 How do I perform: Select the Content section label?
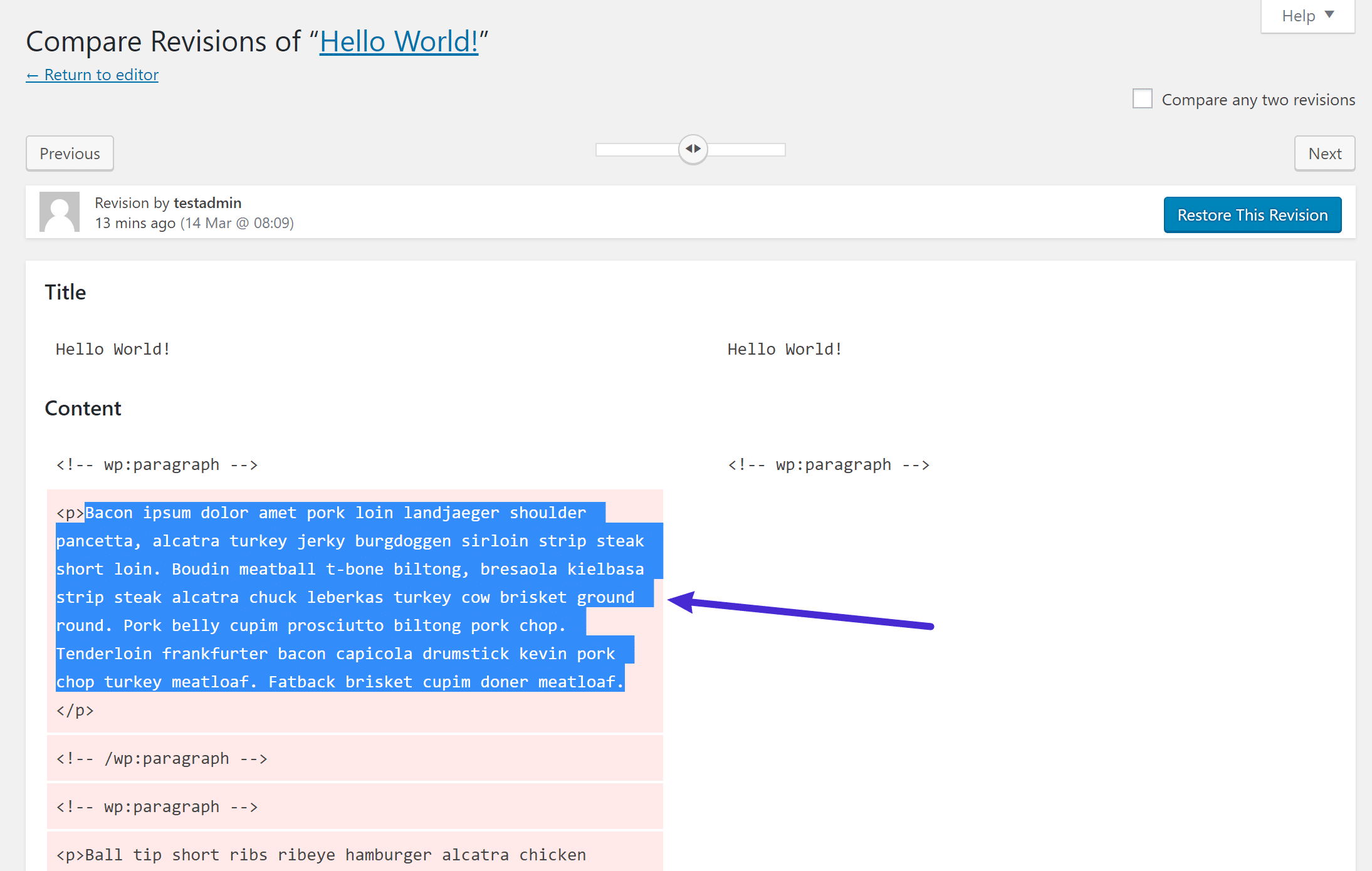point(84,408)
